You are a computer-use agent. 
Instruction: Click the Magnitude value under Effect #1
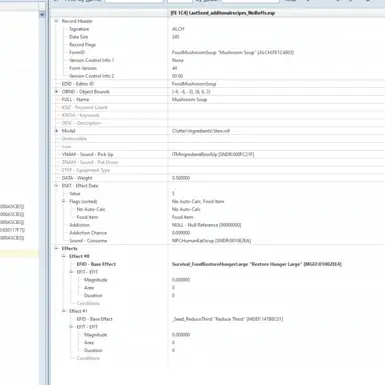click(181, 335)
